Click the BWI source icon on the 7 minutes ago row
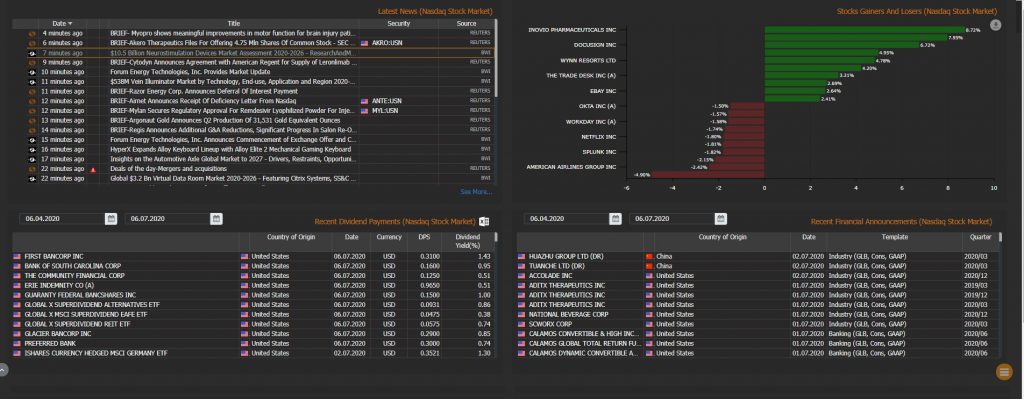Viewport: 1024px width, 399px height. pos(32,53)
